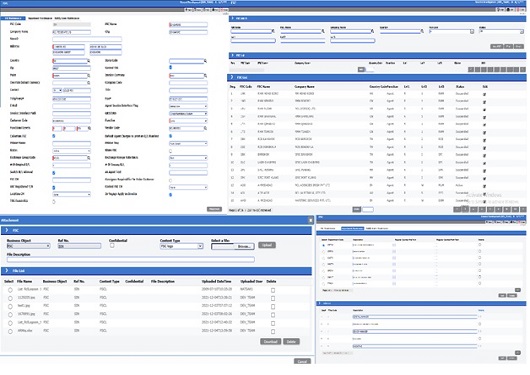Viewport: 530px width, 375px height.
Task: Select the radio button for the .xlsx file
Action: (x=10, y=332)
